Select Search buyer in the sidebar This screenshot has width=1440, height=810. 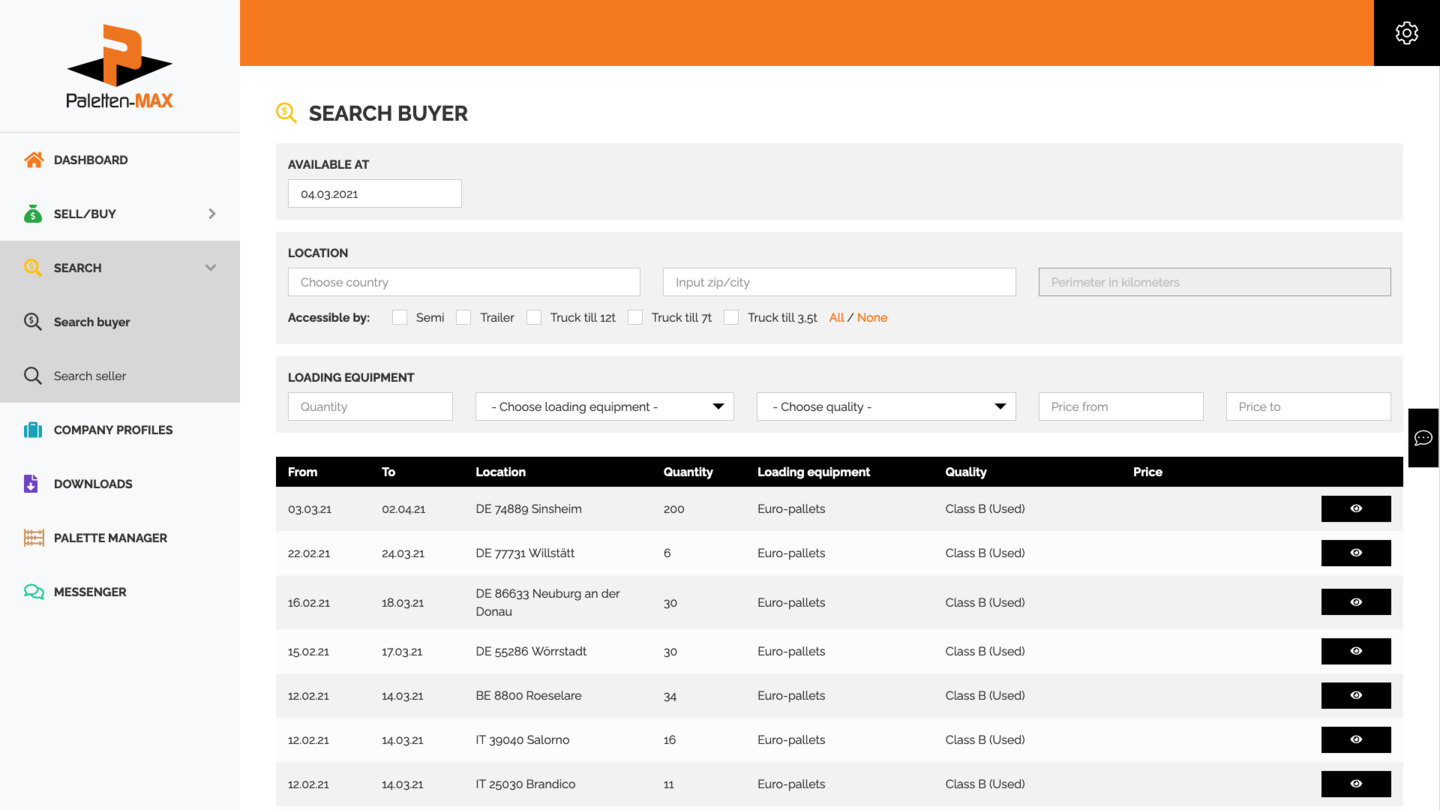(x=92, y=322)
